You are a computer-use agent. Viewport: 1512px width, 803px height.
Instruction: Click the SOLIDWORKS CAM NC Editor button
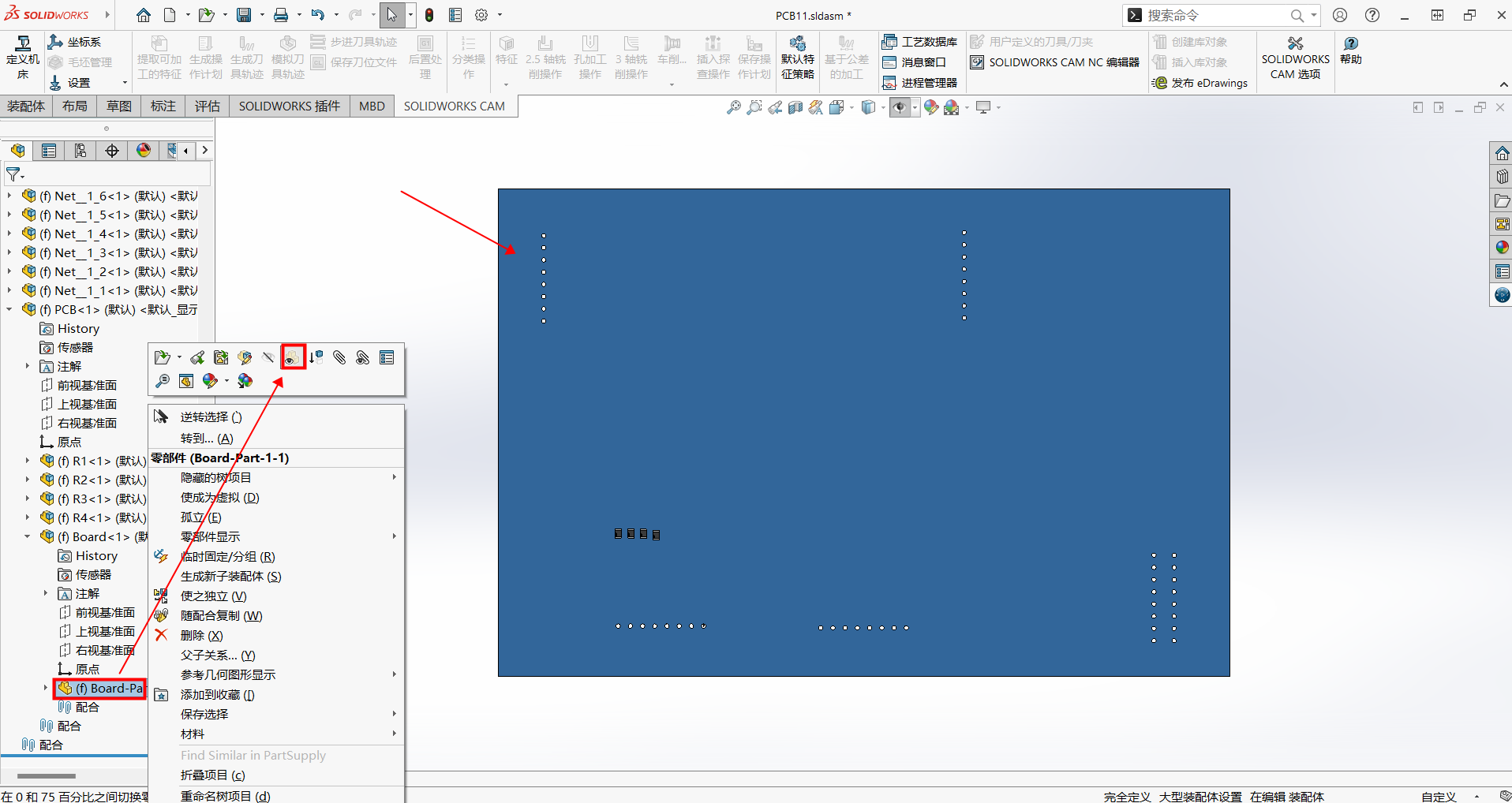(x=1055, y=62)
